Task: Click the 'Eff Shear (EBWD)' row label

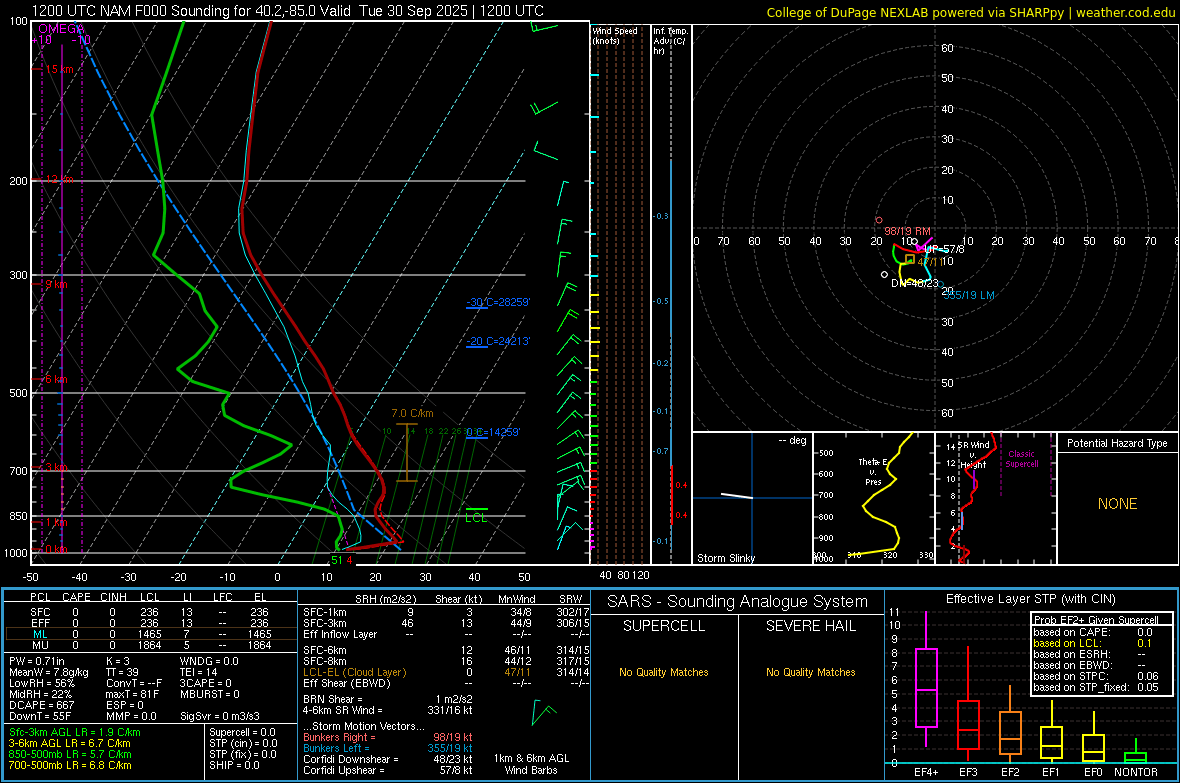Action: [x=346, y=684]
